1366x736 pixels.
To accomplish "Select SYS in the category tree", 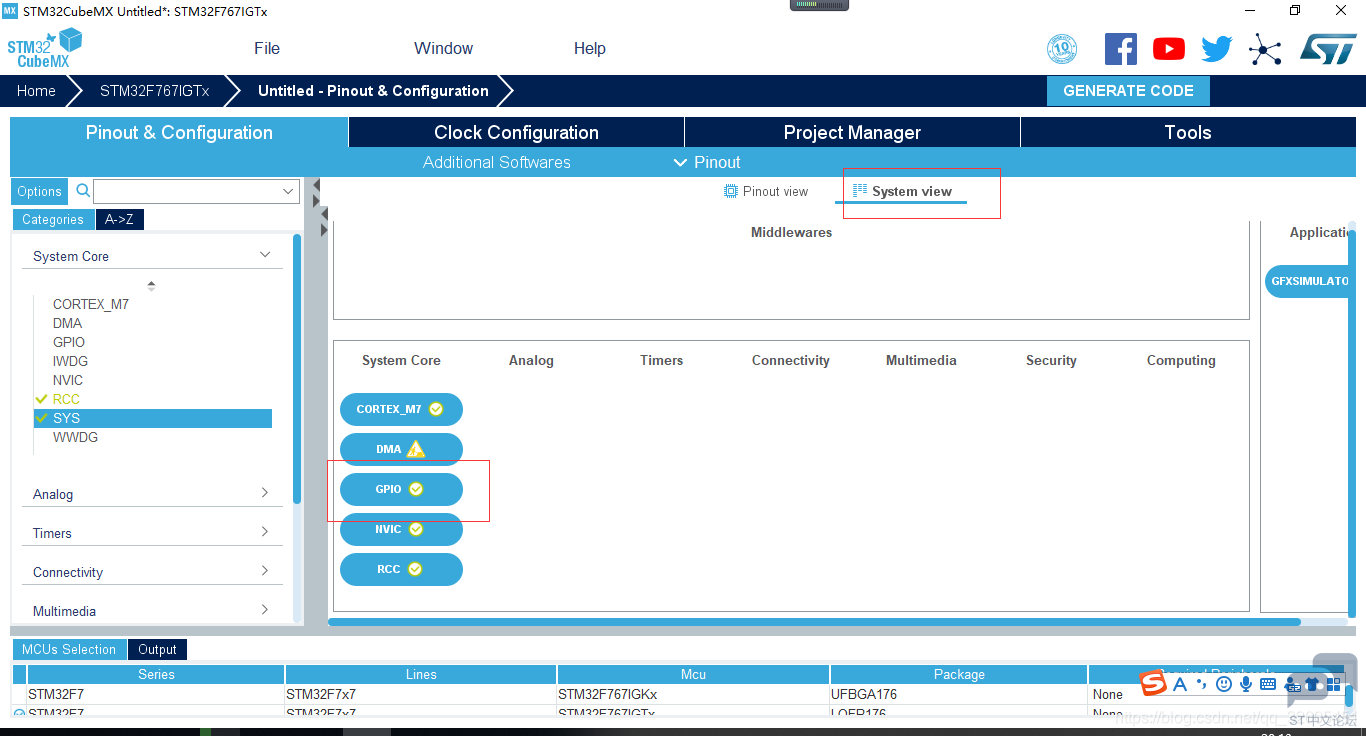I will [x=152, y=418].
